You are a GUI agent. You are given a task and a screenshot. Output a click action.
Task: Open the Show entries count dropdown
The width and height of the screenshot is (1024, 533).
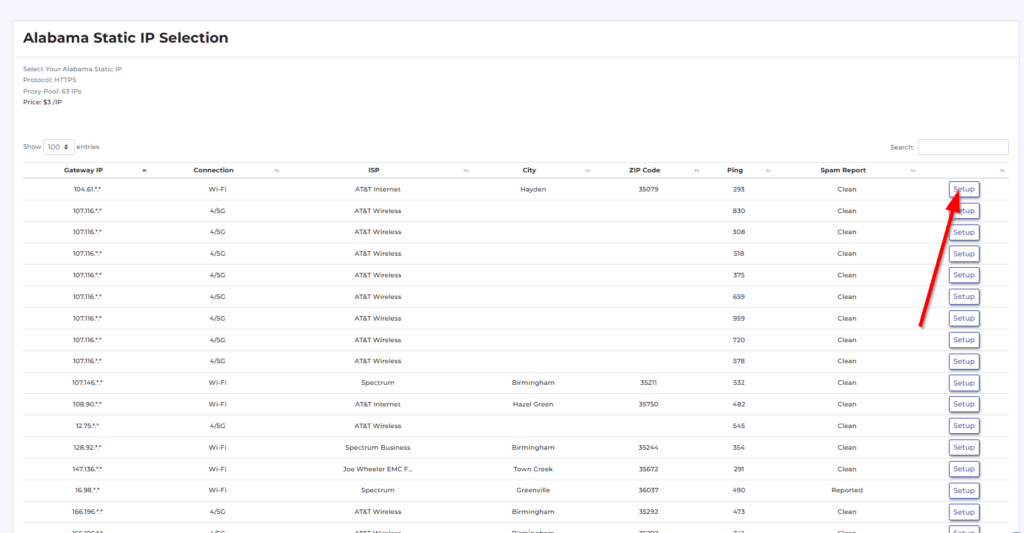point(59,147)
